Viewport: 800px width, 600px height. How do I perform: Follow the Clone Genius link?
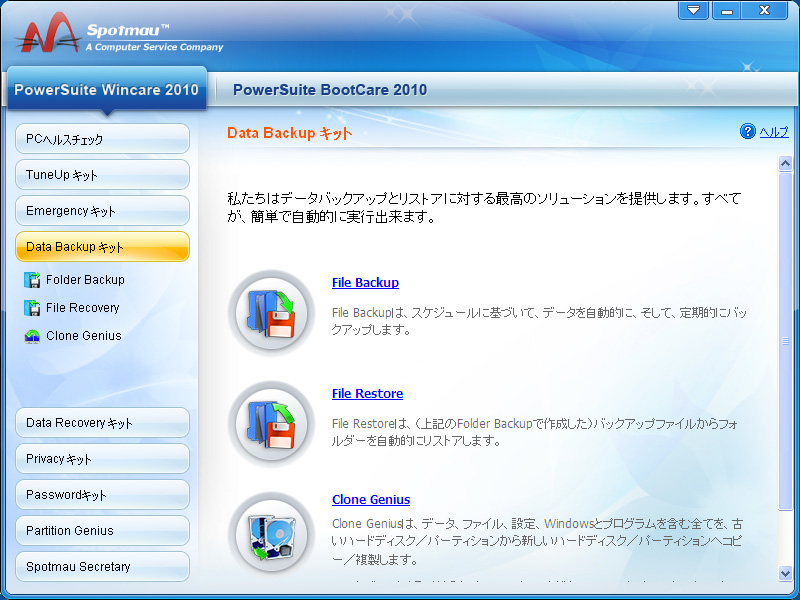pos(371,500)
